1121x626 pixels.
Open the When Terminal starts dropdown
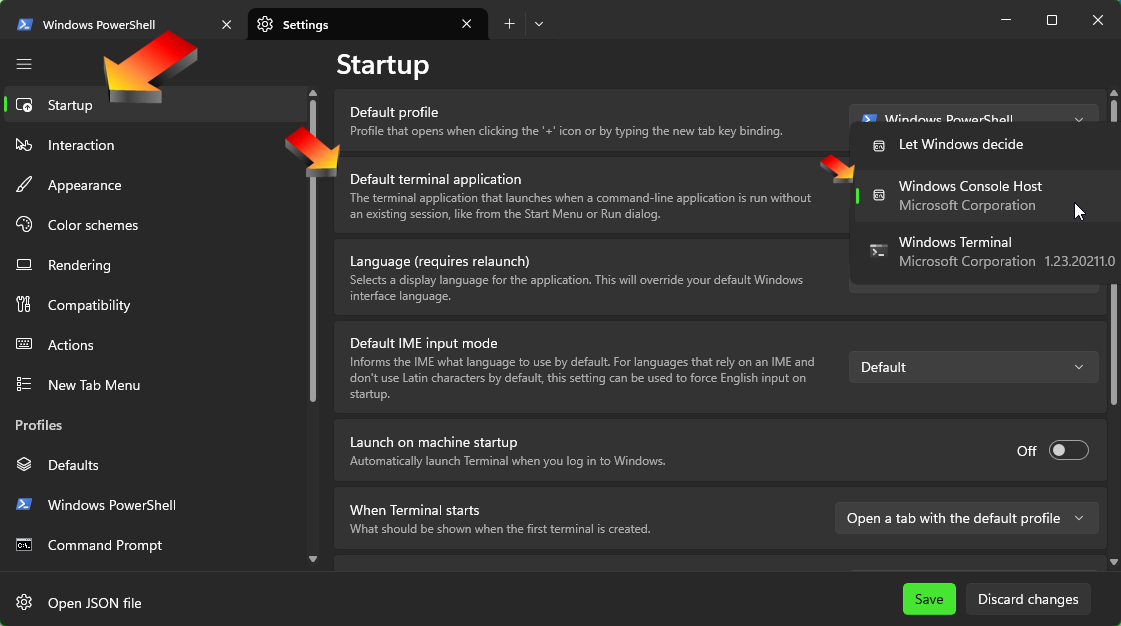pos(966,518)
